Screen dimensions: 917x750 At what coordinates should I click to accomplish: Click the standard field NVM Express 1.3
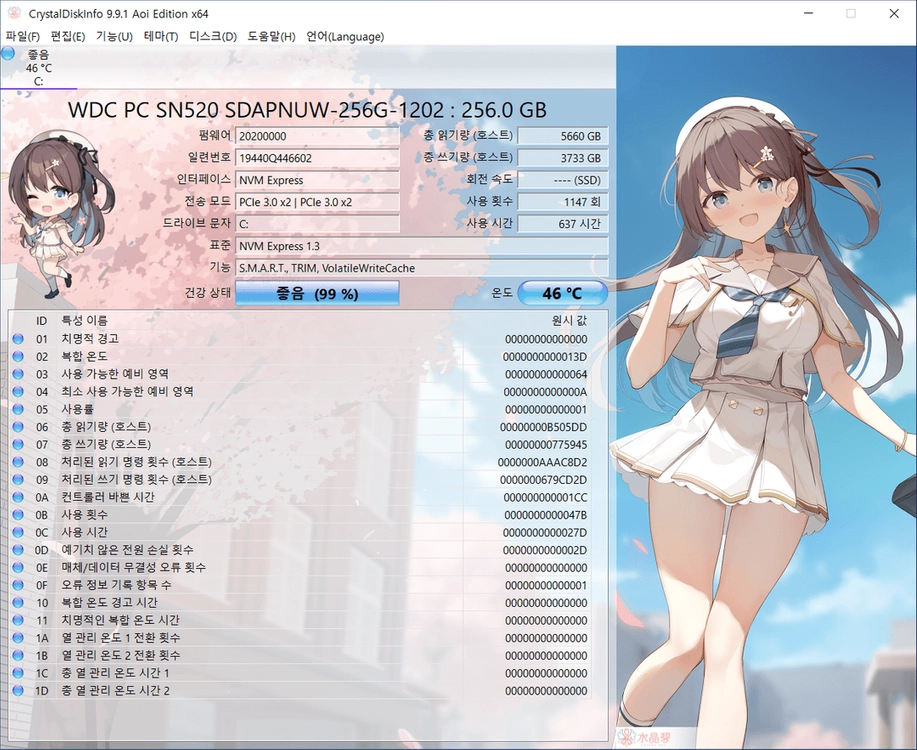tap(422, 246)
